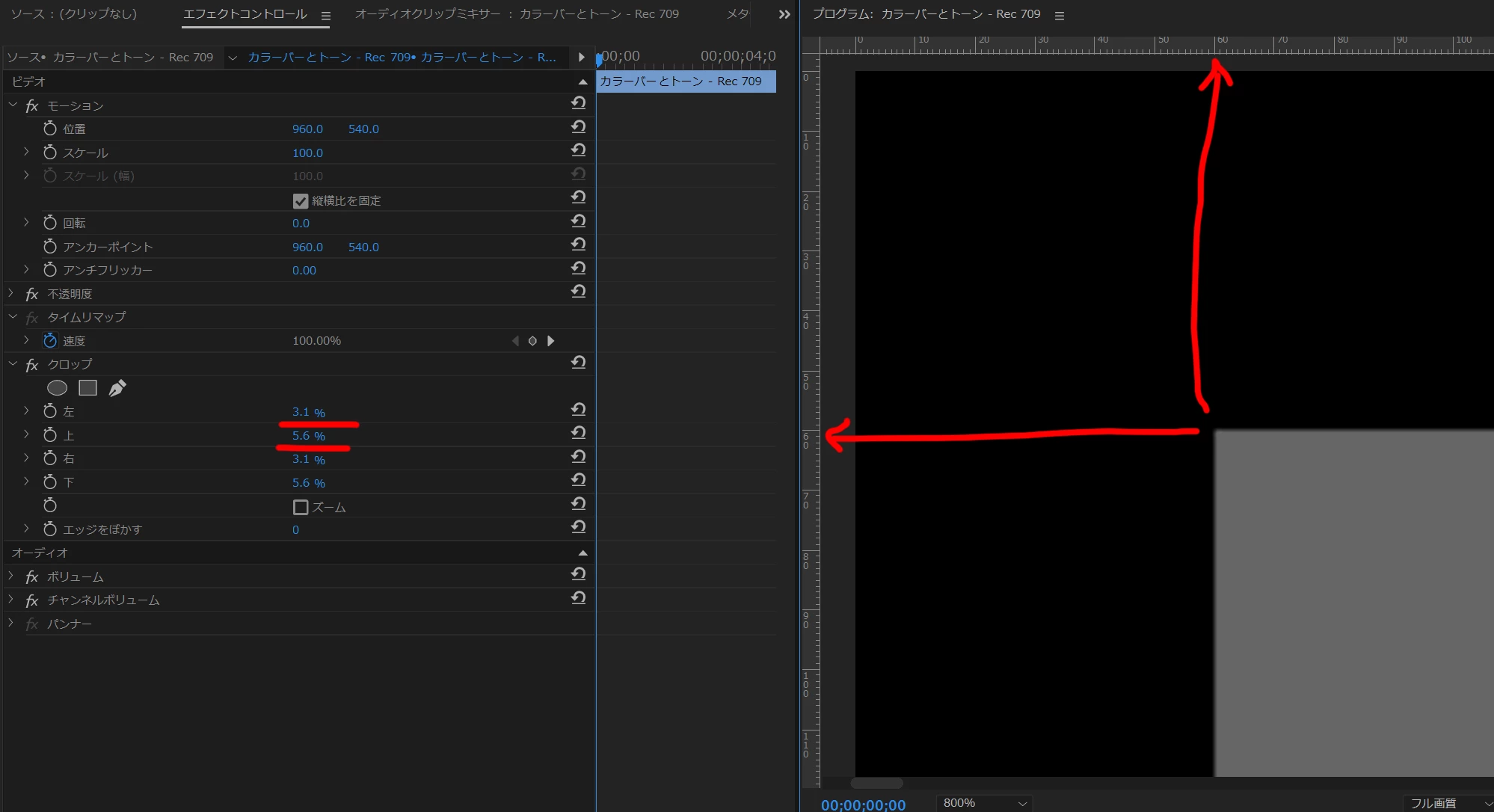Collapse the タイムリマップ effect group

click(13, 317)
